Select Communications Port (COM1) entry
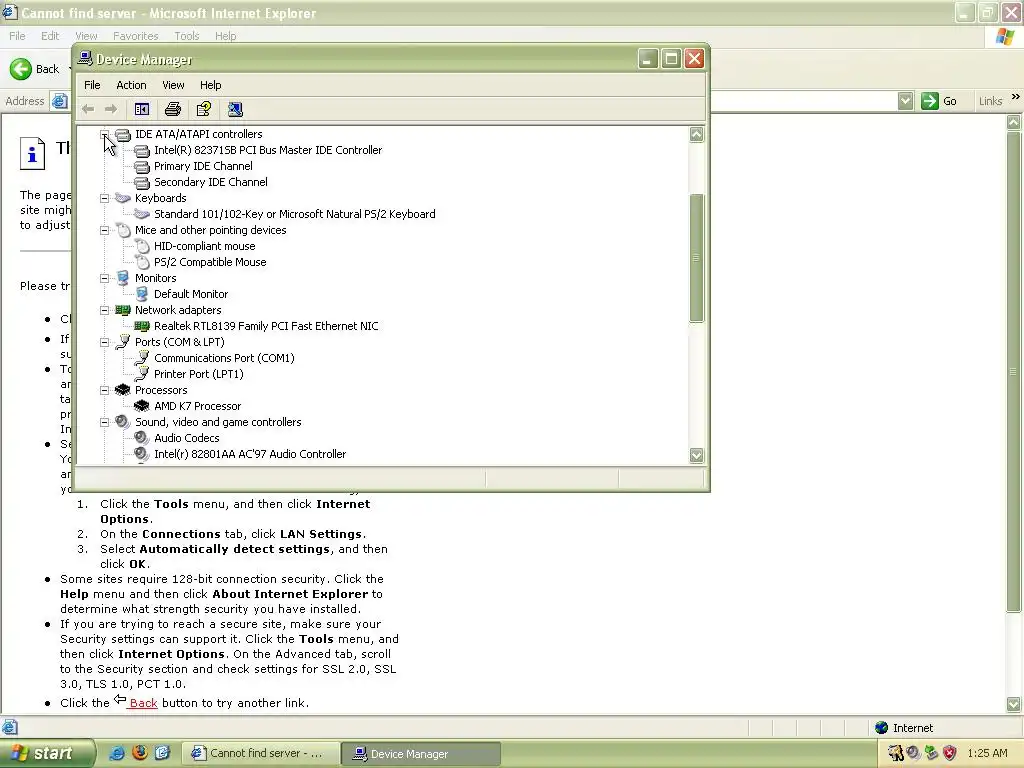This screenshot has width=1024, height=768. coord(224,358)
